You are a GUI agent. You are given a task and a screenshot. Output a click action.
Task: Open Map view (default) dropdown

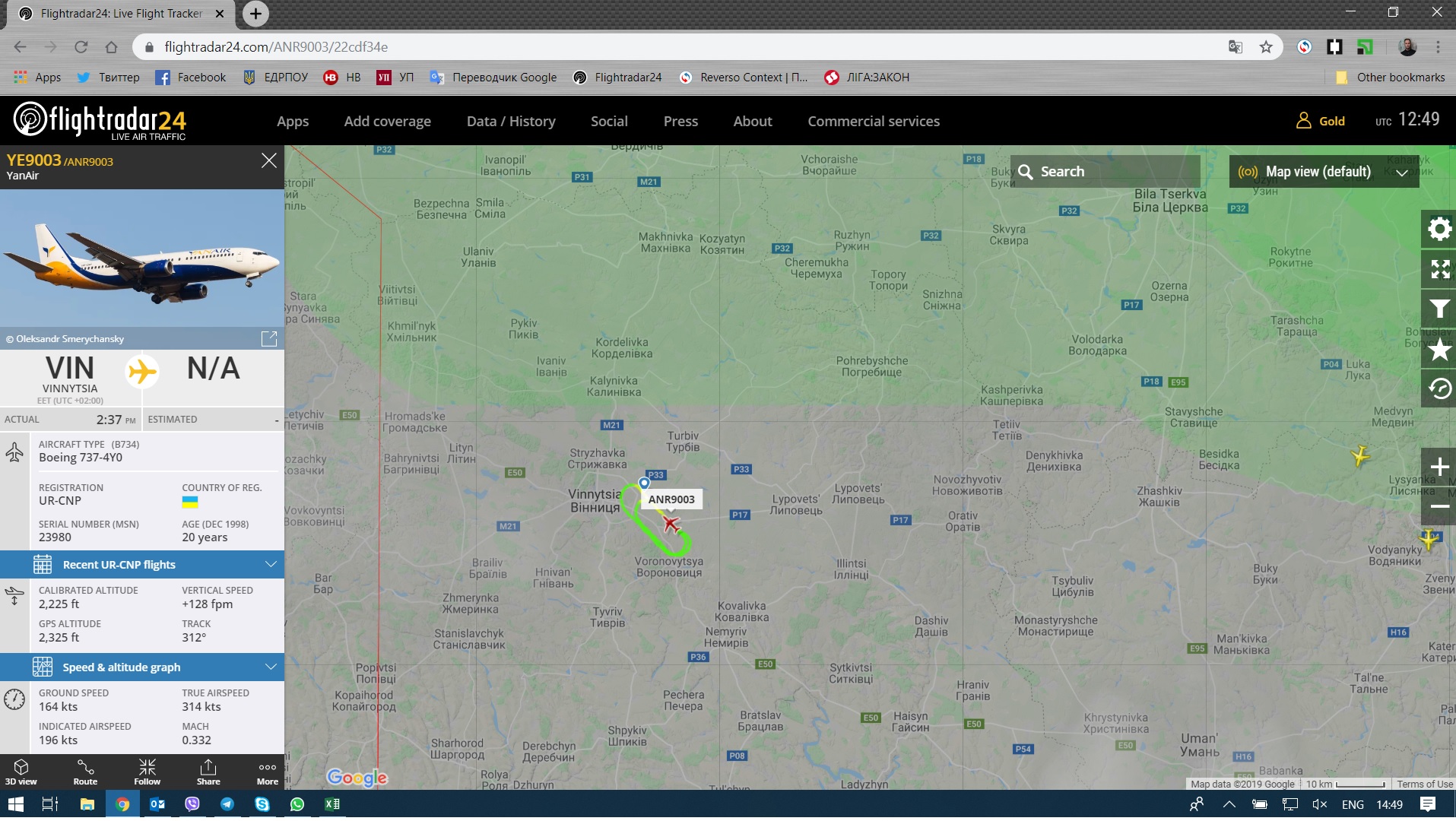pos(1323,172)
